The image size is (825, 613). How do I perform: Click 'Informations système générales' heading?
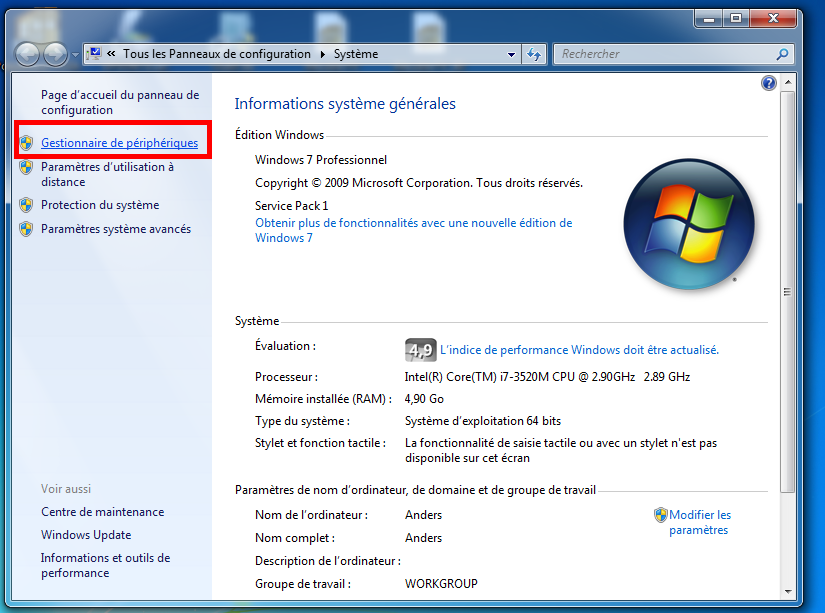(x=345, y=104)
